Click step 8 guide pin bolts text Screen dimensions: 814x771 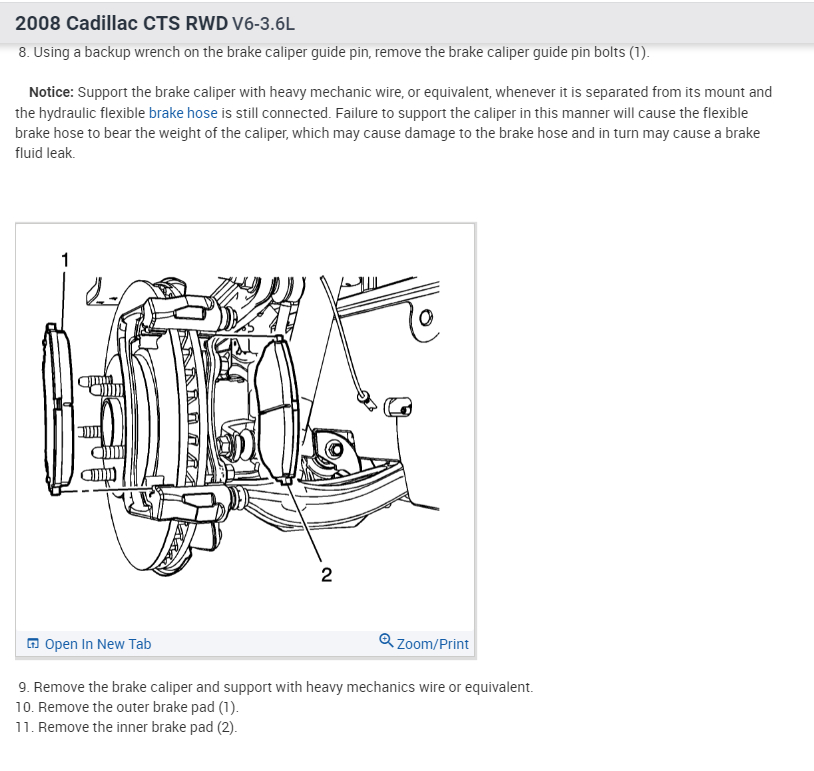334,52
